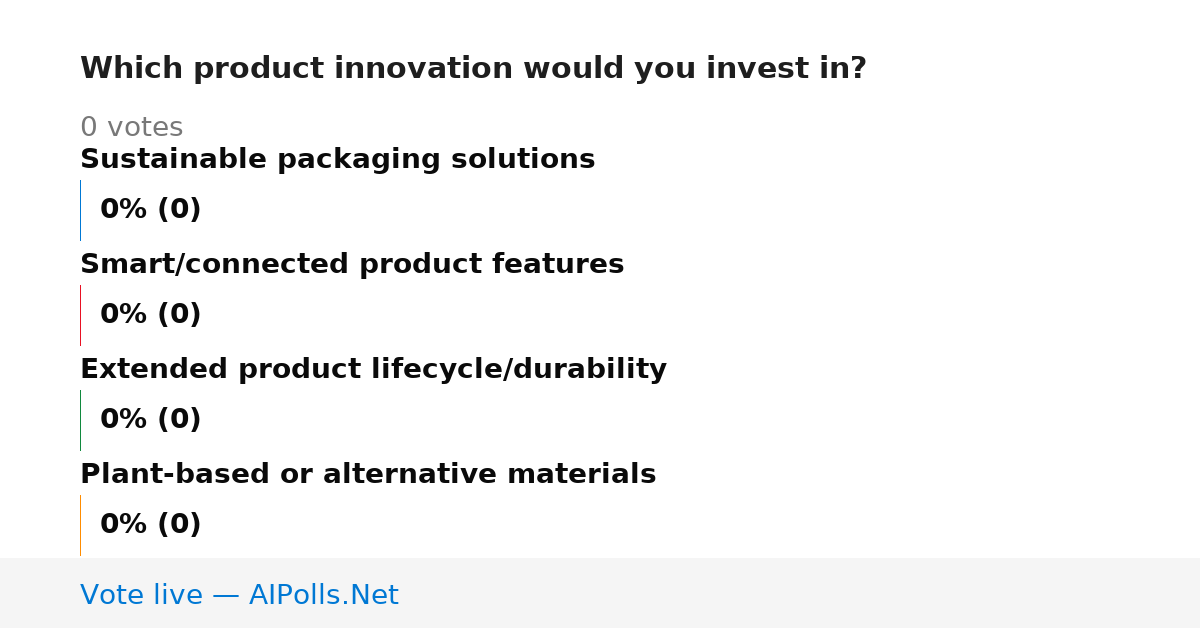This screenshot has width=1200, height=628.
Task: Open the Vote live — AIPolls.Net link
Action: tap(239, 595)
